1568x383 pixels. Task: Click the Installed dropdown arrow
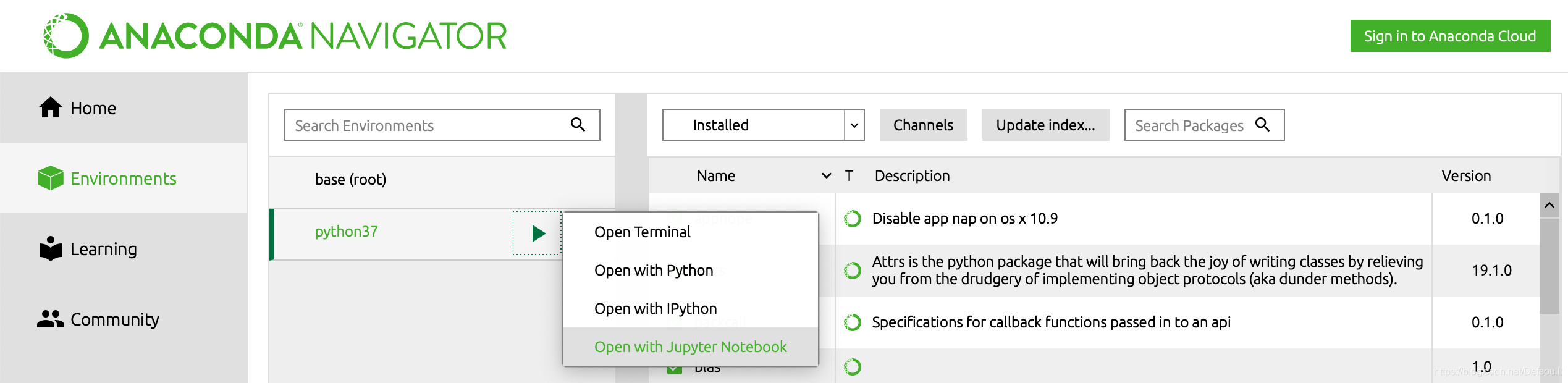pyautogui.click(x=854, y=125)
